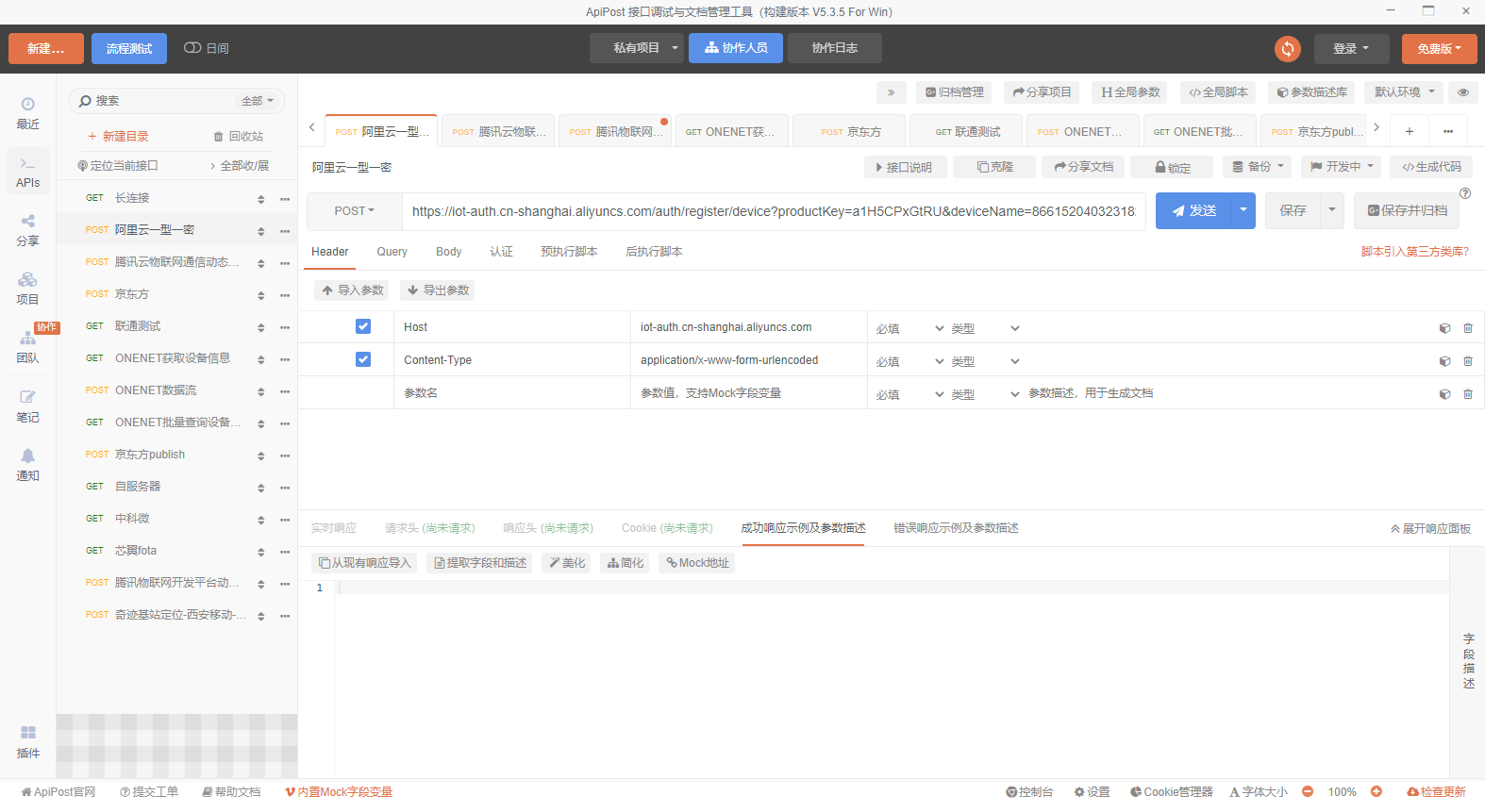The width and height of the screenshot is (1485, 812).
Task: Click the 美化 beautify button
Action: point(566,563)
